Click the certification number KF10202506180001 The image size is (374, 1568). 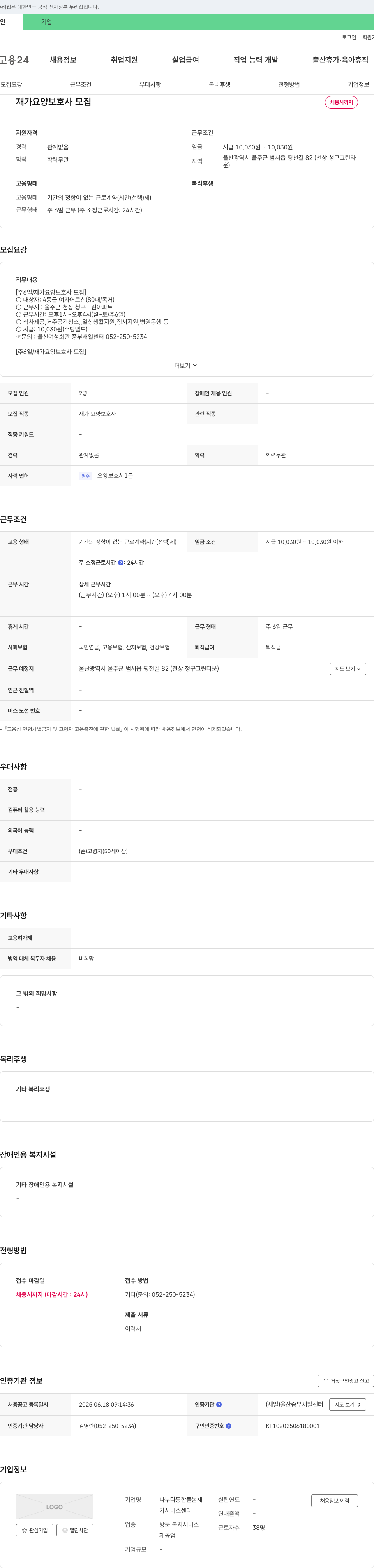[292, 1426]
